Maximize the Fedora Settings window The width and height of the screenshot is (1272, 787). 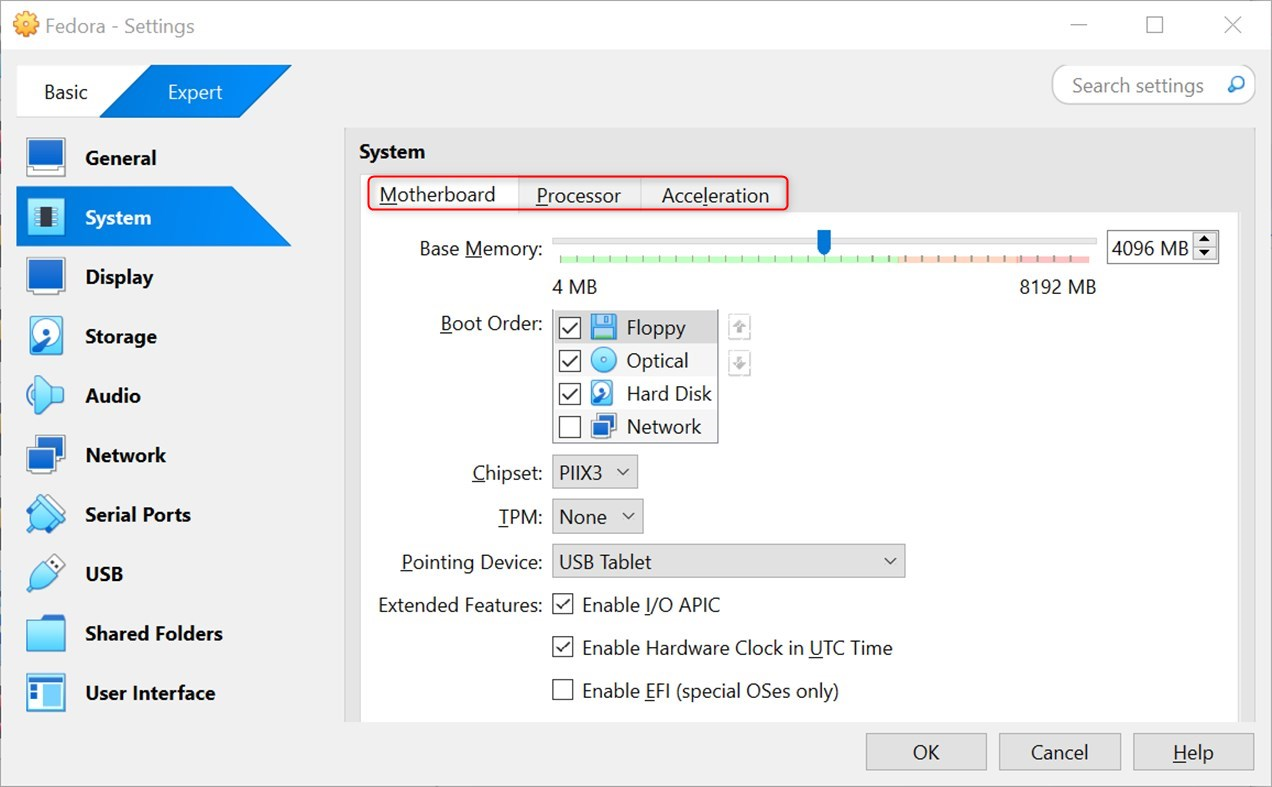pyautogui.click(x=1155, y=25)
